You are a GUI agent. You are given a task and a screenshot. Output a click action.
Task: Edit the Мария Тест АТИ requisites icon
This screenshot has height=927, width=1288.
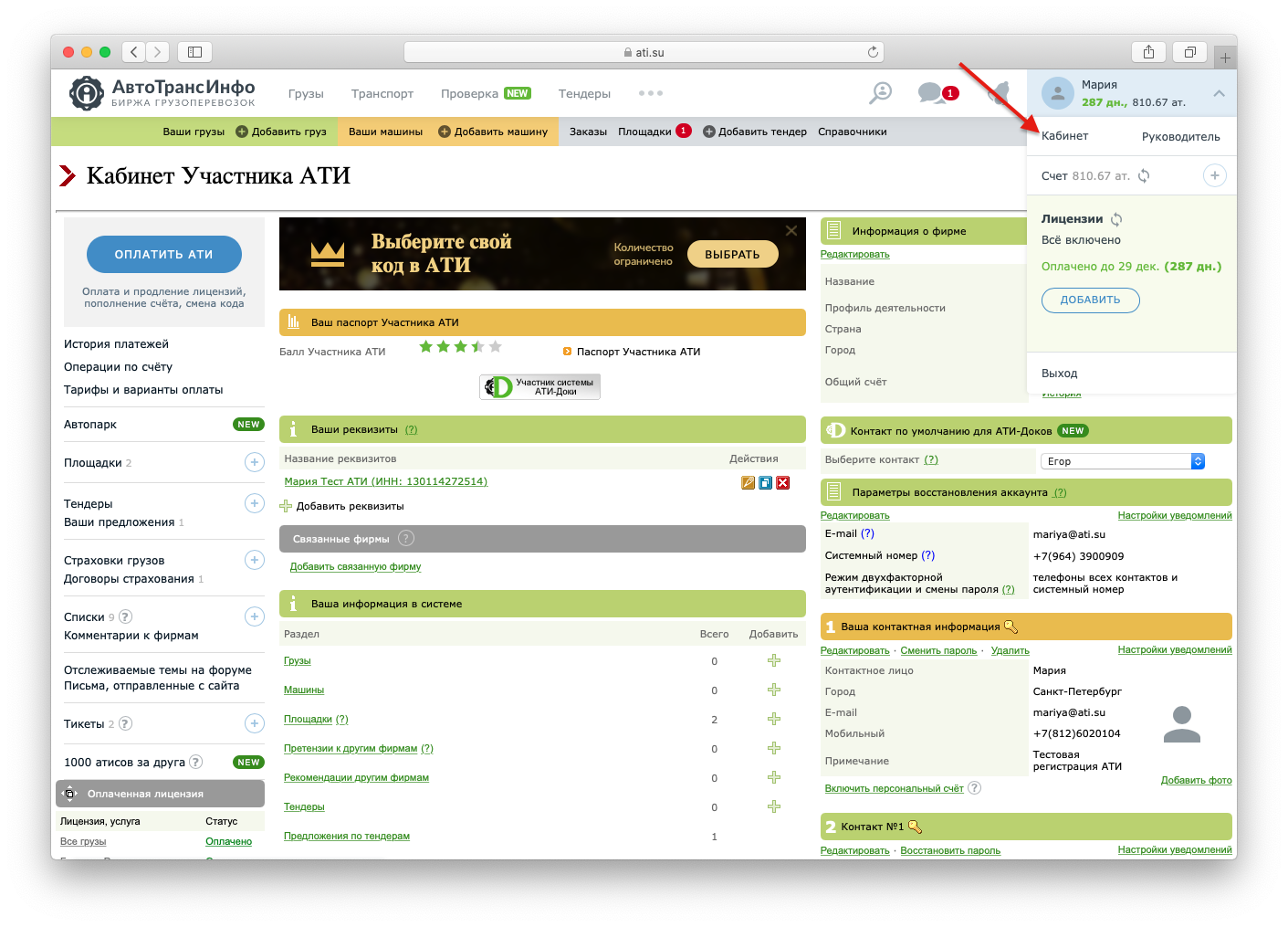coord(748,482)
